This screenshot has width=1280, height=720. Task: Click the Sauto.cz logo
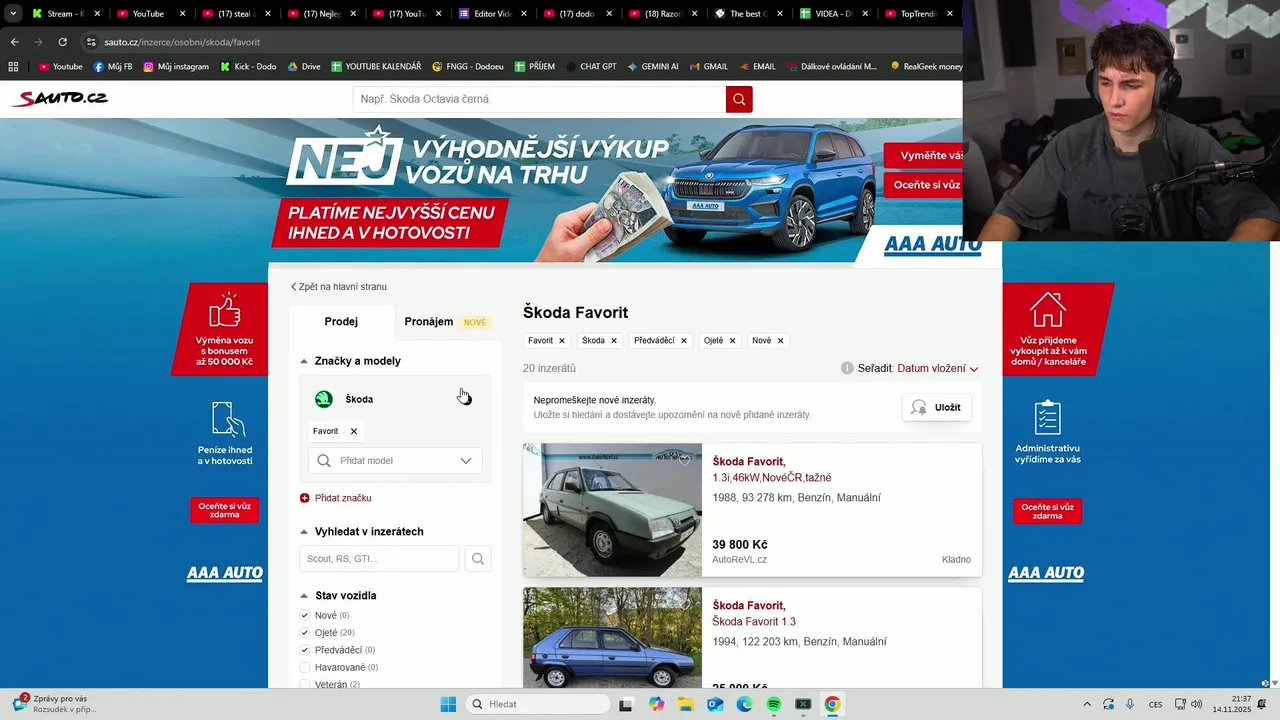(x=59, y=98)
